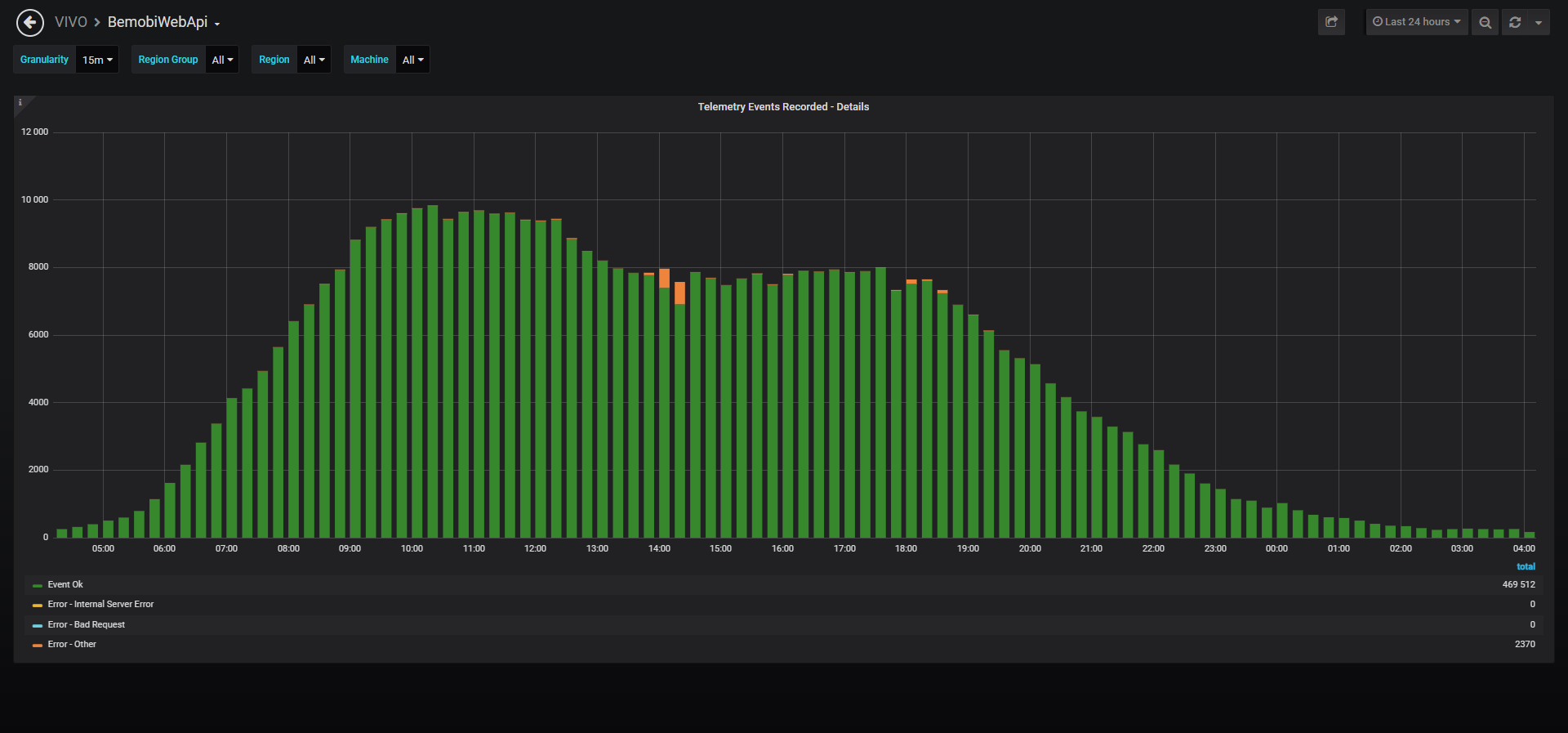Open the Region Group All dropdown
The width and height of the screenshot is (1568, 733).
click(x=222, y=60)
